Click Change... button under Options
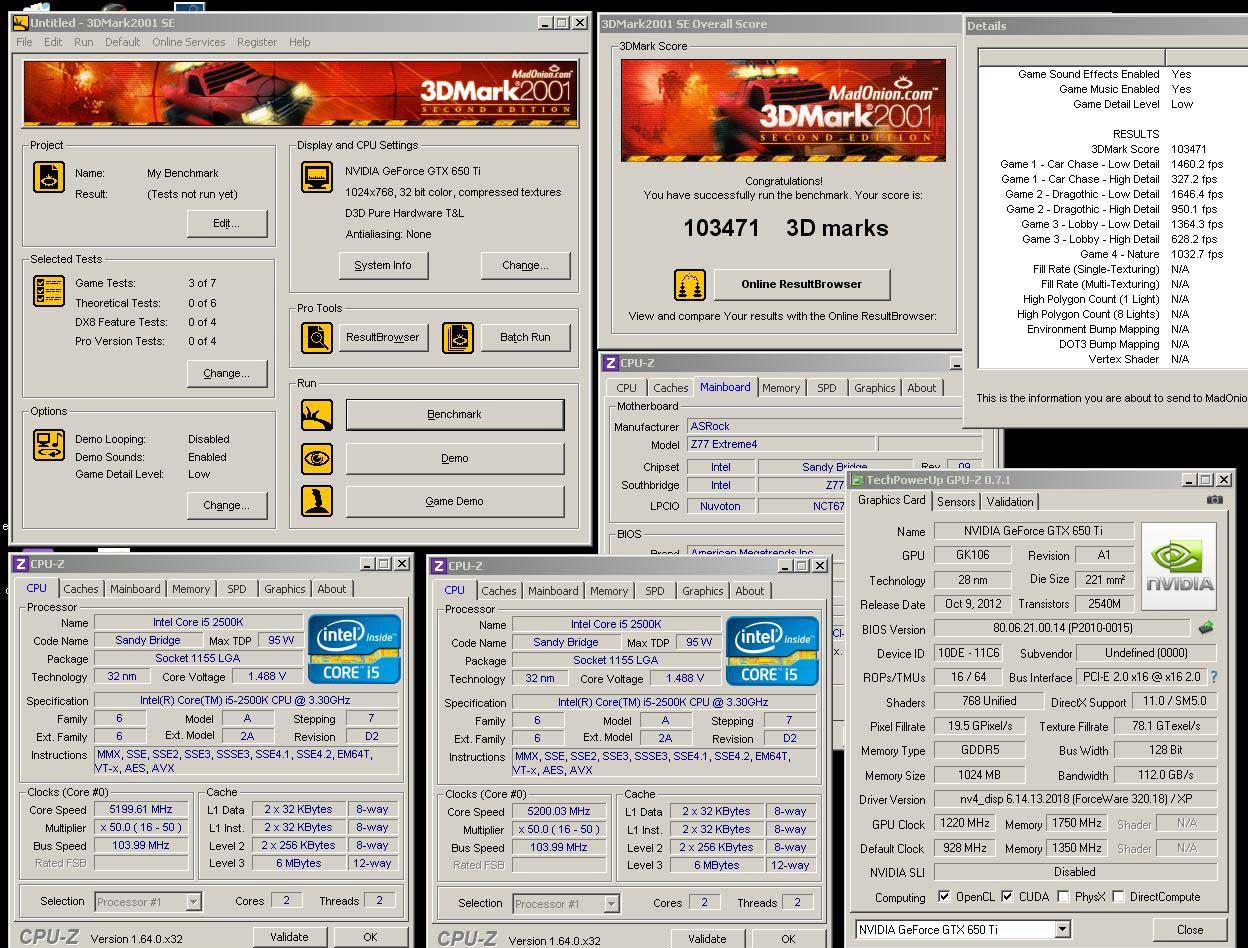The height and width of the screenshot is (948, 1248). 227,505
